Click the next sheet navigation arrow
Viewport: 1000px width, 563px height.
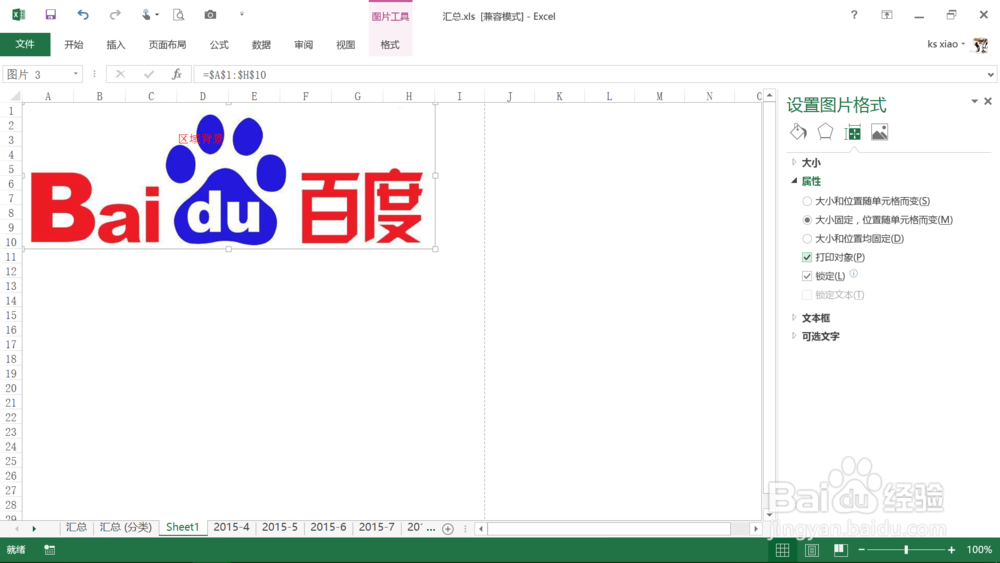(34, 529)
